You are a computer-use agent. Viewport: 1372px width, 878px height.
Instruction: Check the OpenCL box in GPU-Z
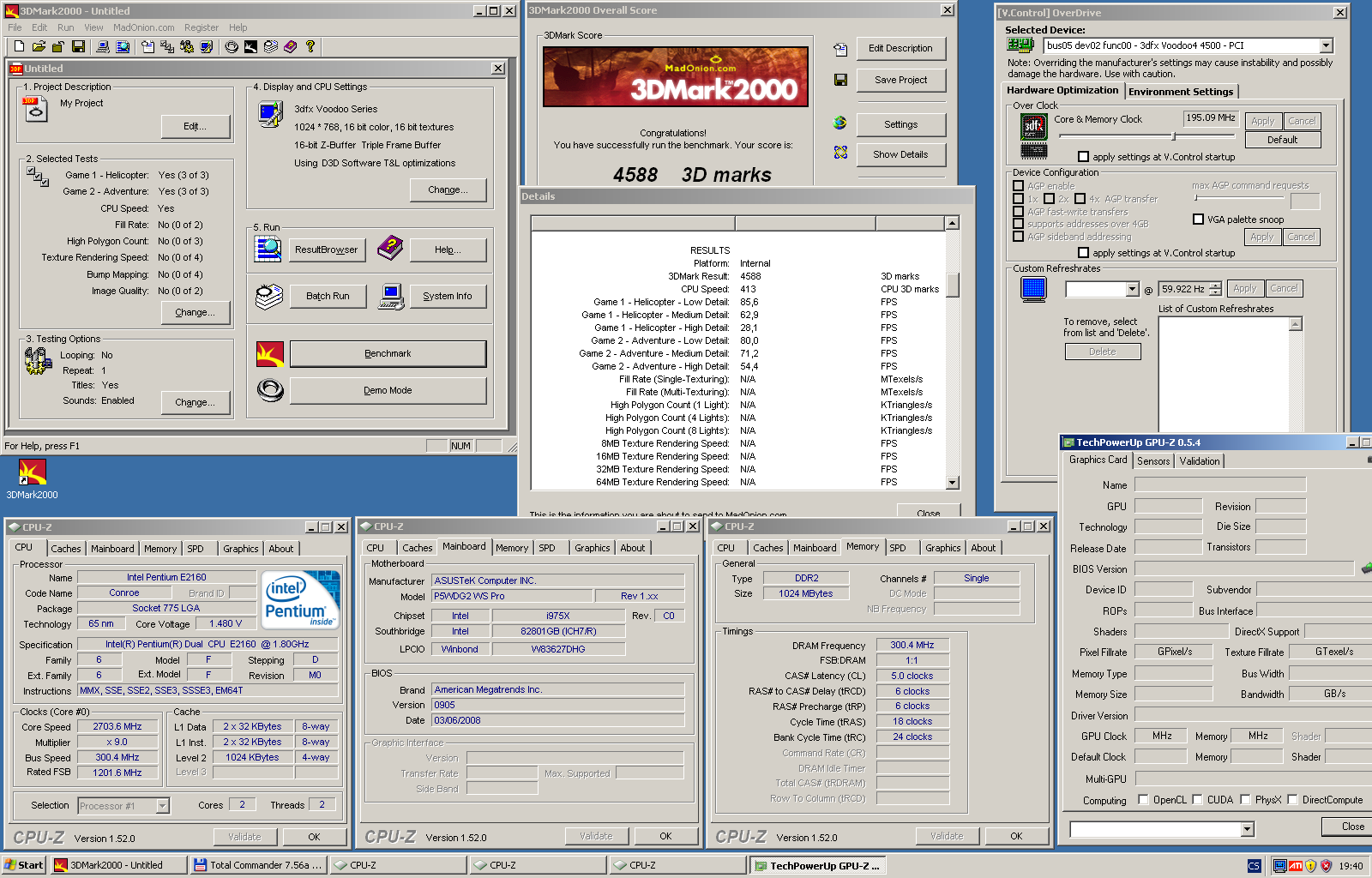pos(1143,800)
